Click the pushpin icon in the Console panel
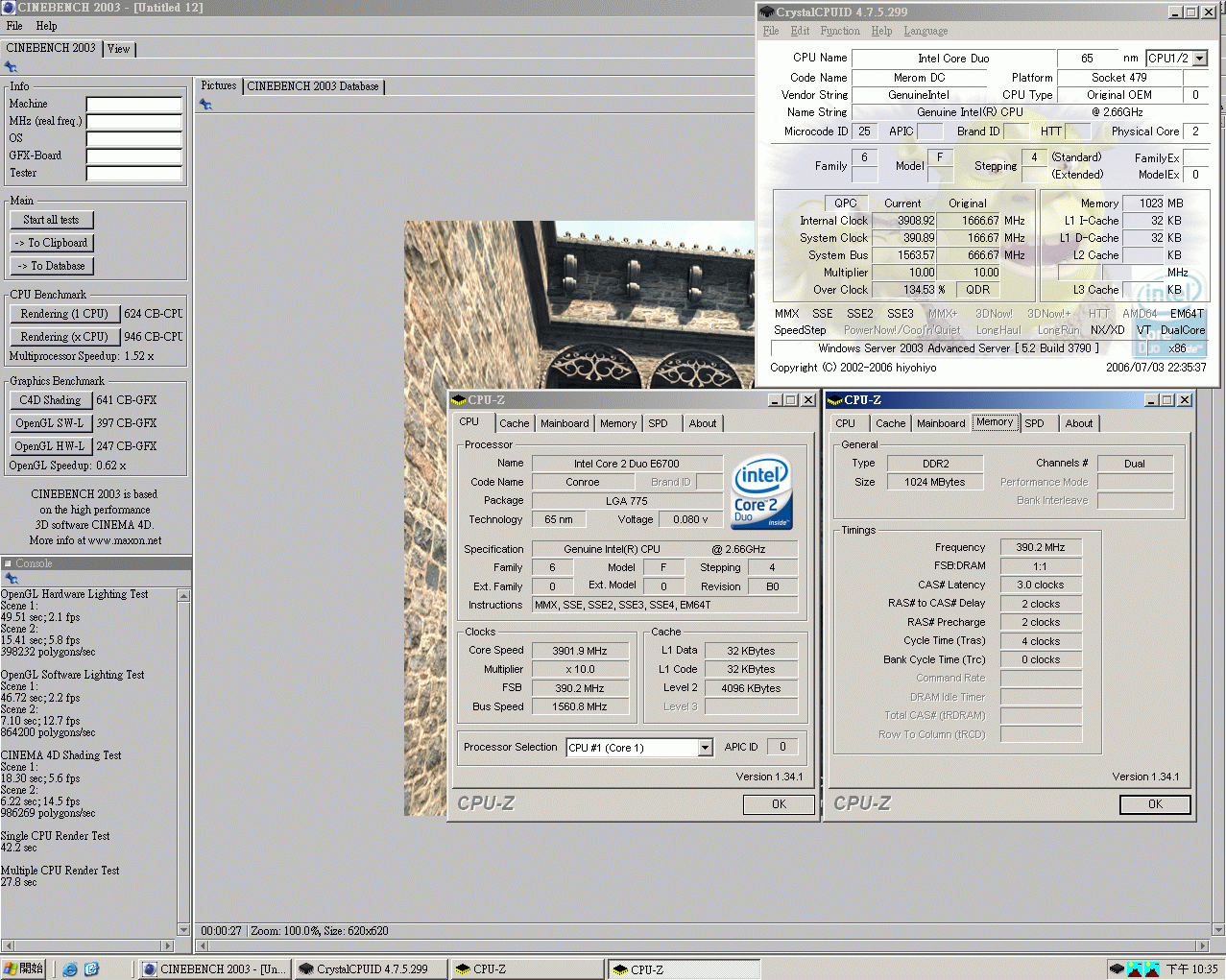Screen dimensions: 1226x980 pos(11,579)
